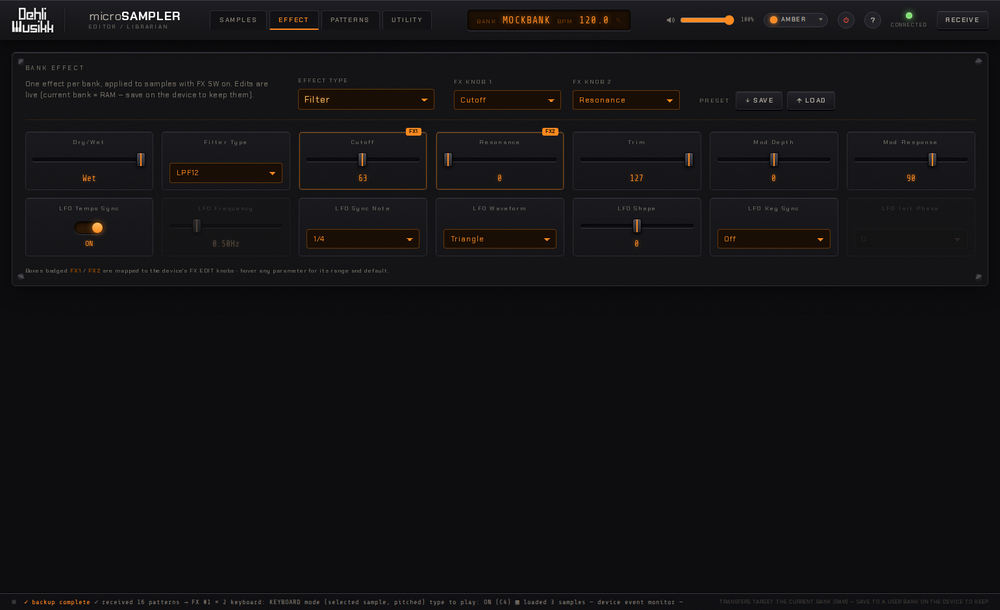Click the BANK EFFECT panel heading
The width and height of the screenshot is (1000, 610).
55,68
